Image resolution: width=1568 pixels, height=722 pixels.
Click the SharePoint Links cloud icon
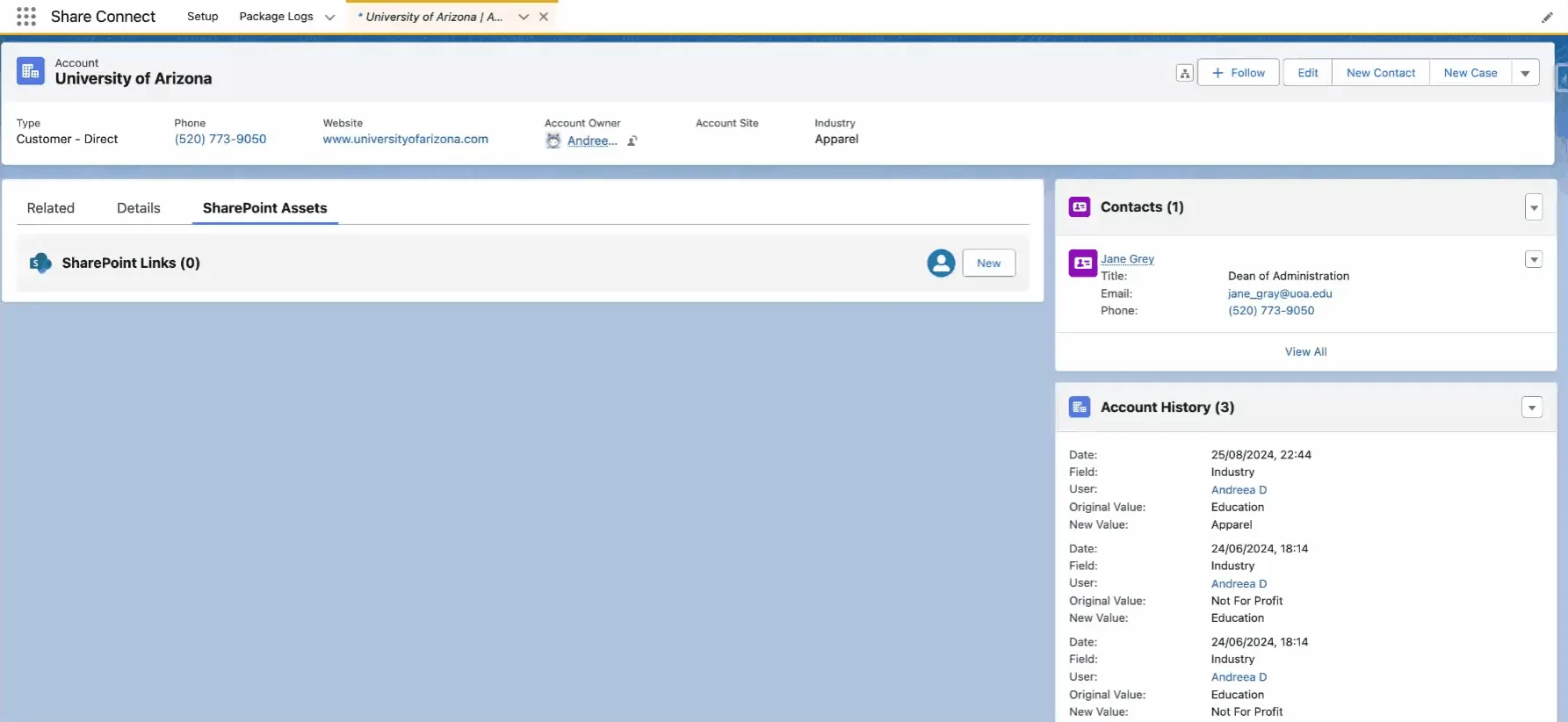pyautogui.click(x=40, y=263)
